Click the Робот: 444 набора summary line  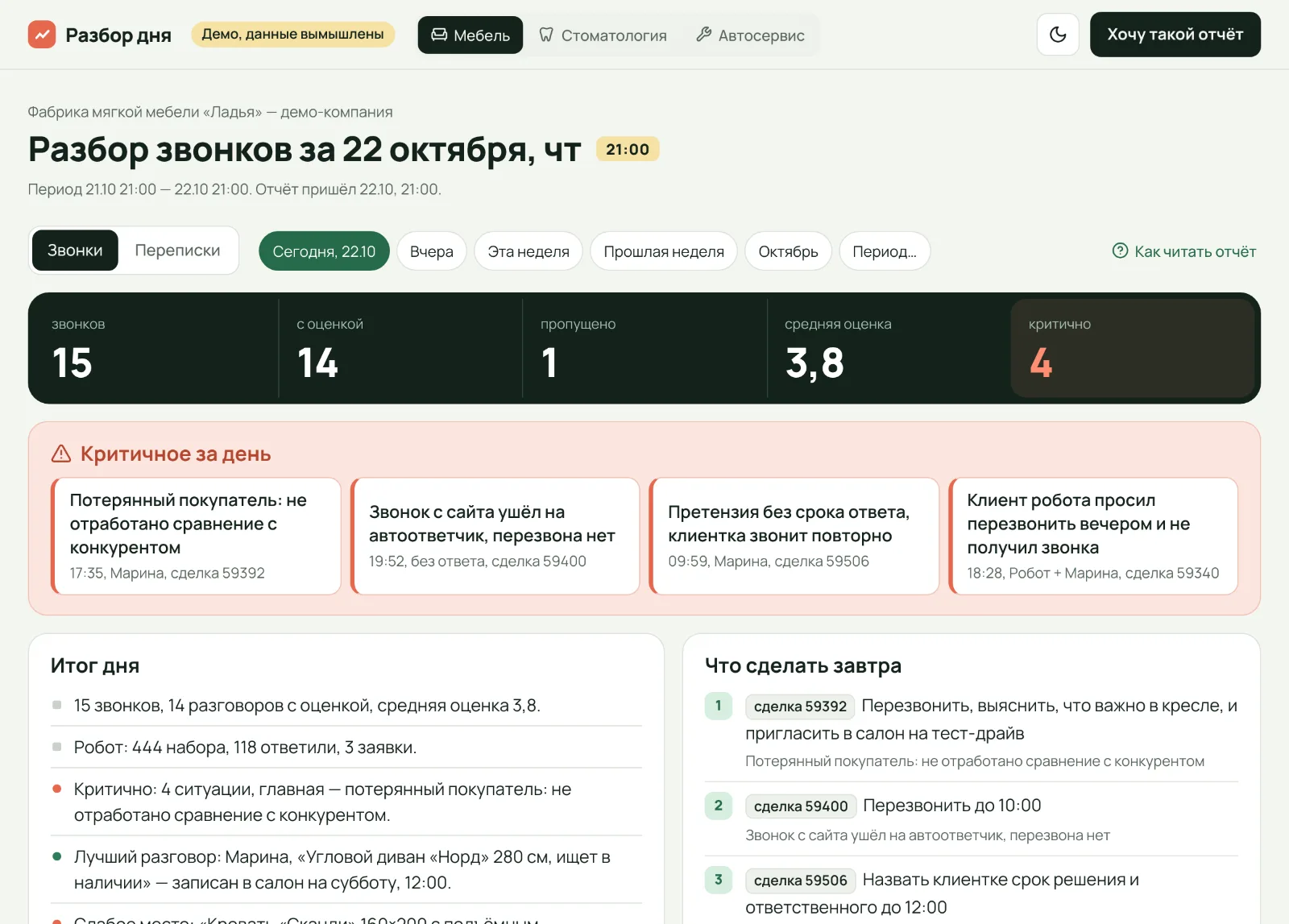pos(346,747)
